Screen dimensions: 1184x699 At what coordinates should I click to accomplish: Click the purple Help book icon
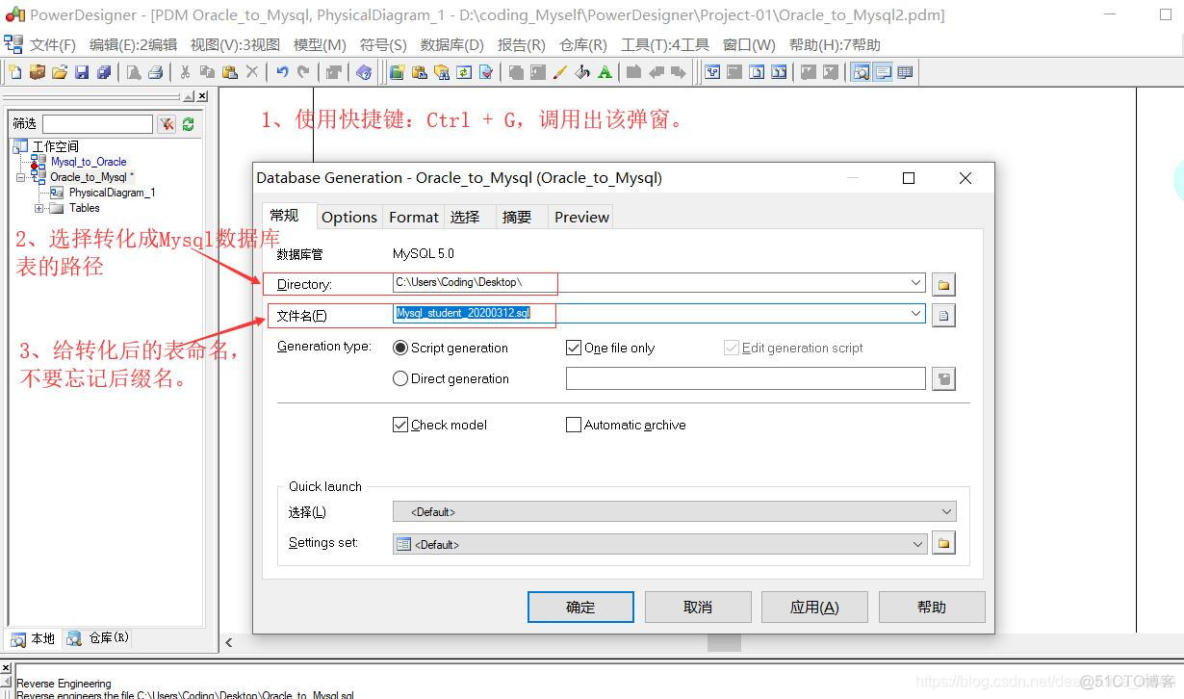(364, 72)
